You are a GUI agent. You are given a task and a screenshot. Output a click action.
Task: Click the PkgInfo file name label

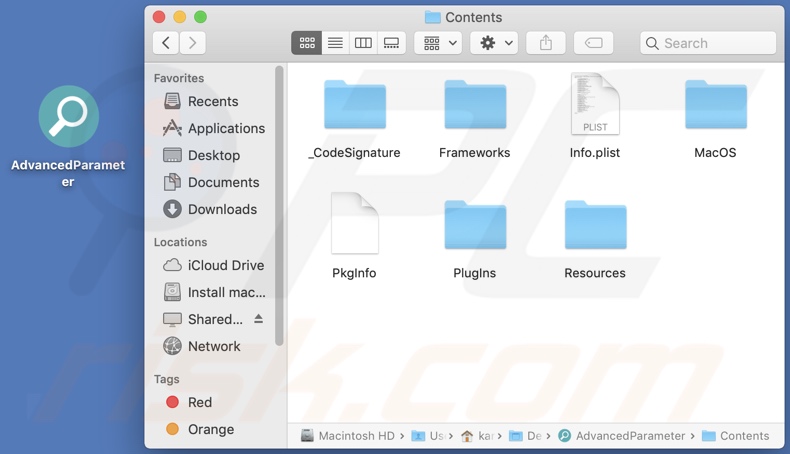(354, 273)
